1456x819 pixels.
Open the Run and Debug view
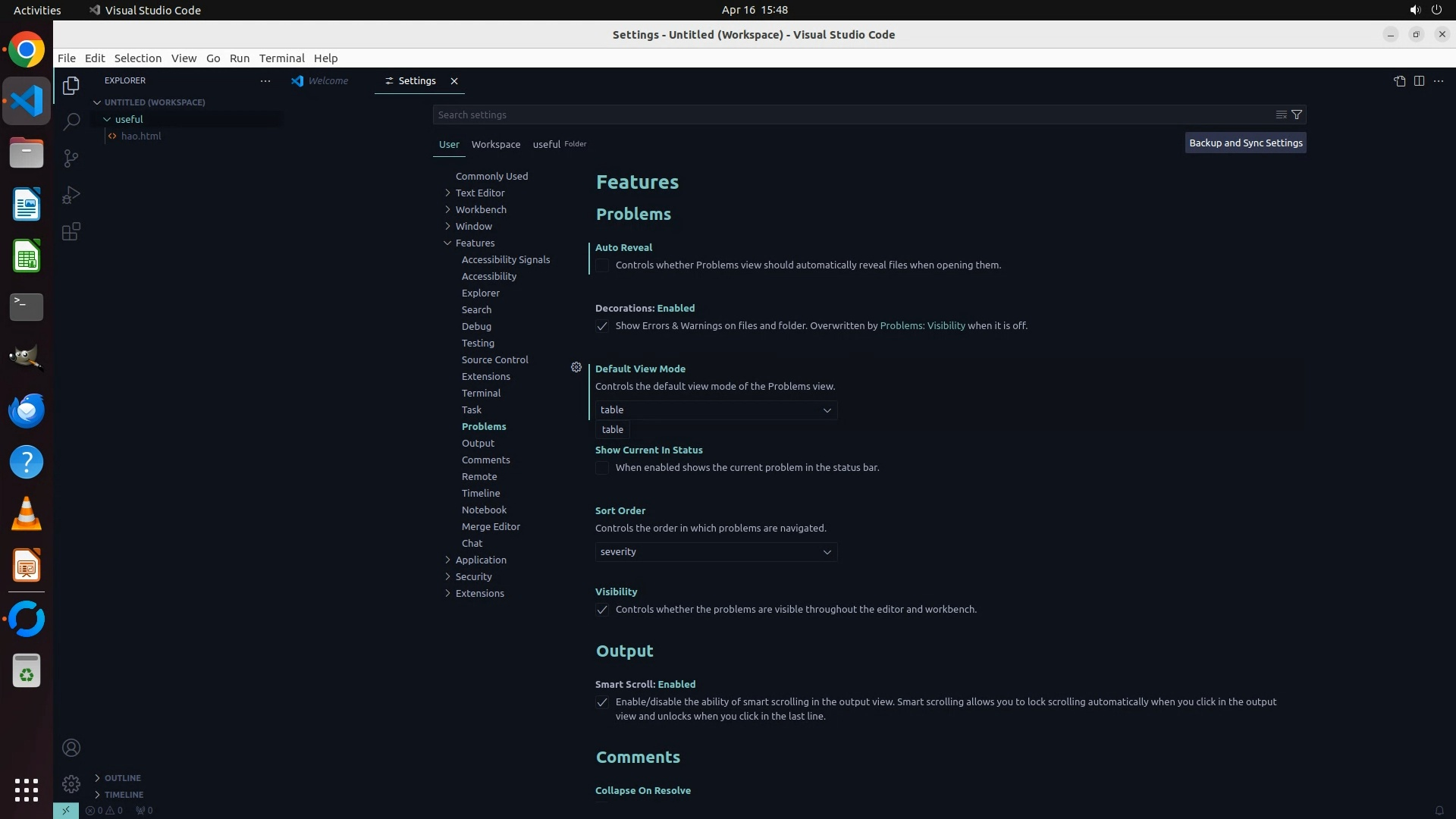click(71, 195)
